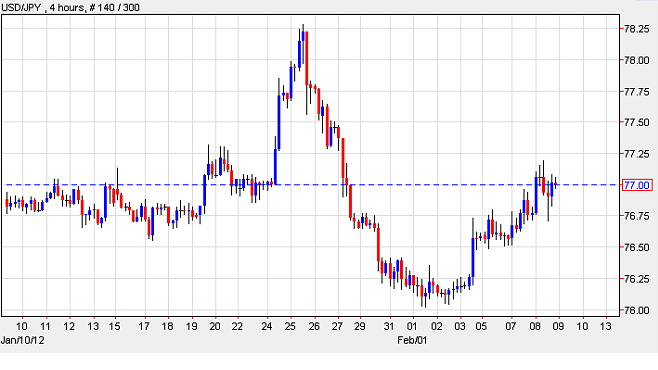Click the 77.25 price axis label
658x370 pixels.
637,154
